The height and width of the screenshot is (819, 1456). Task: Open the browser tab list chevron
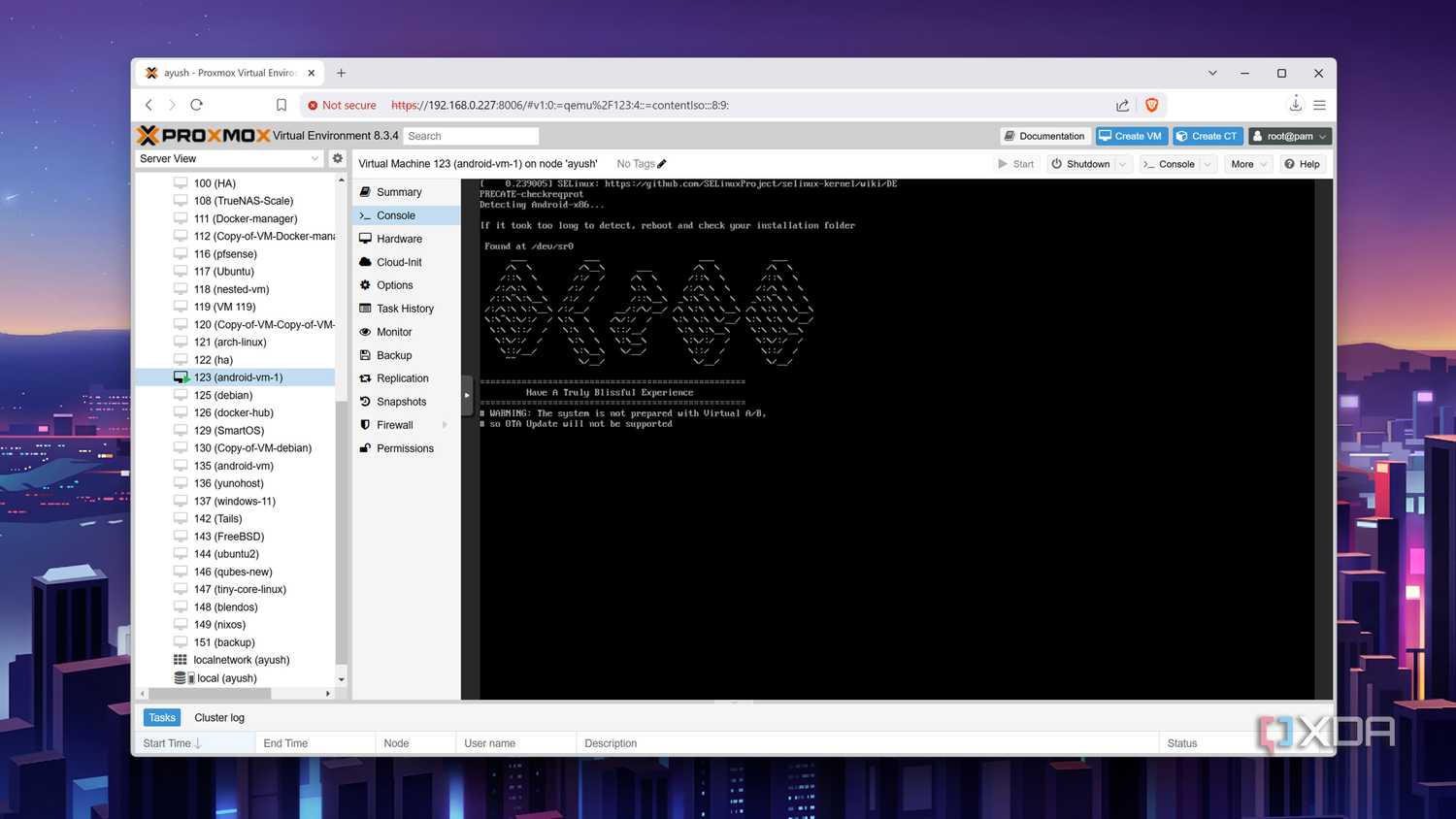[x=1212, y=73]
